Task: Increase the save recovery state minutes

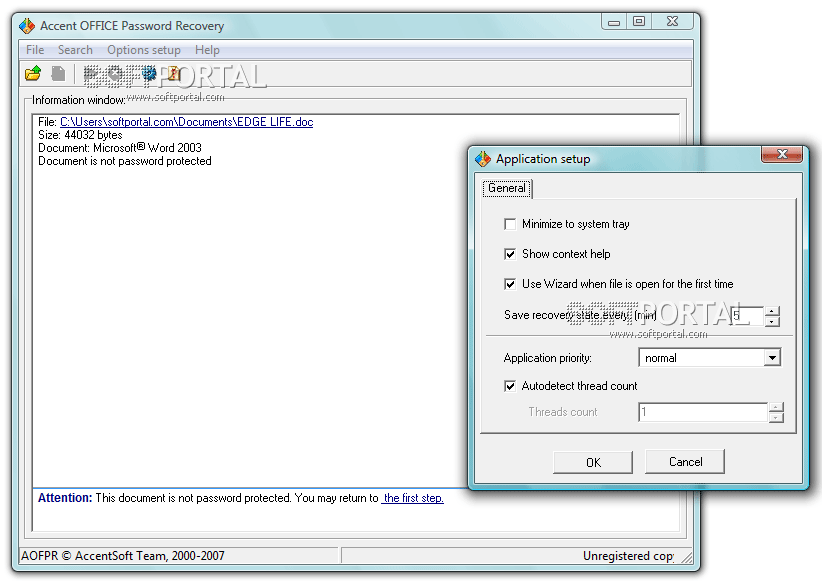Action: pyautogui.click(x=772, y=311)
